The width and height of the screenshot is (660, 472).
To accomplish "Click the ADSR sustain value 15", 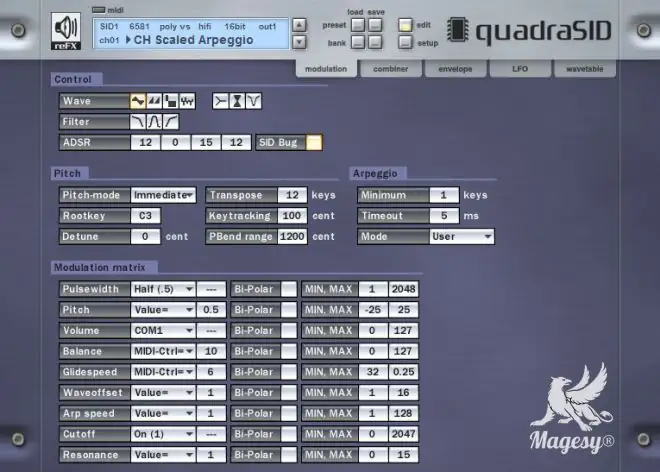I will coord(206,142).
